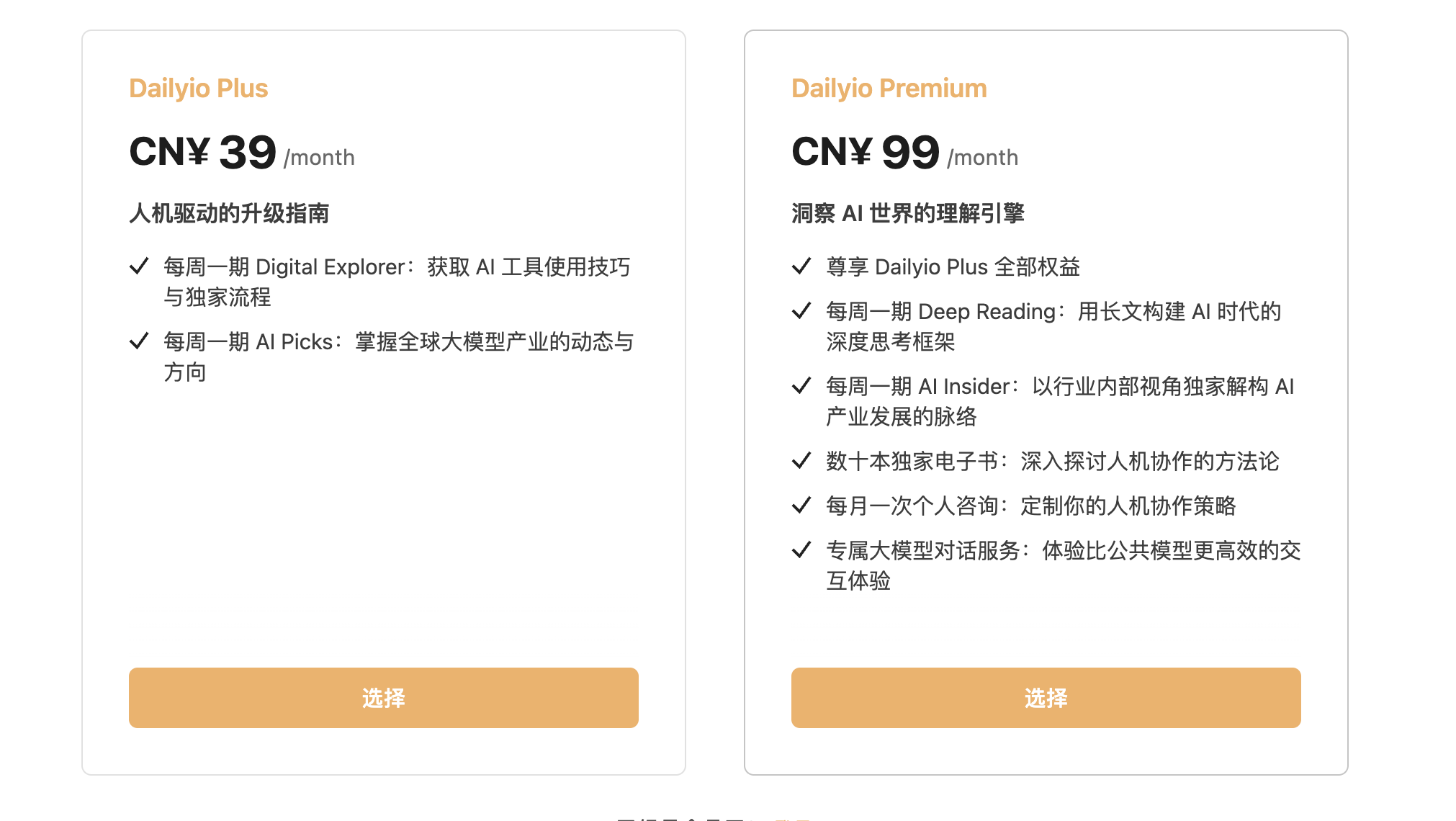Click checkmark beside AI Picks feature
The image size is (1456, 821).
(139, 341)
